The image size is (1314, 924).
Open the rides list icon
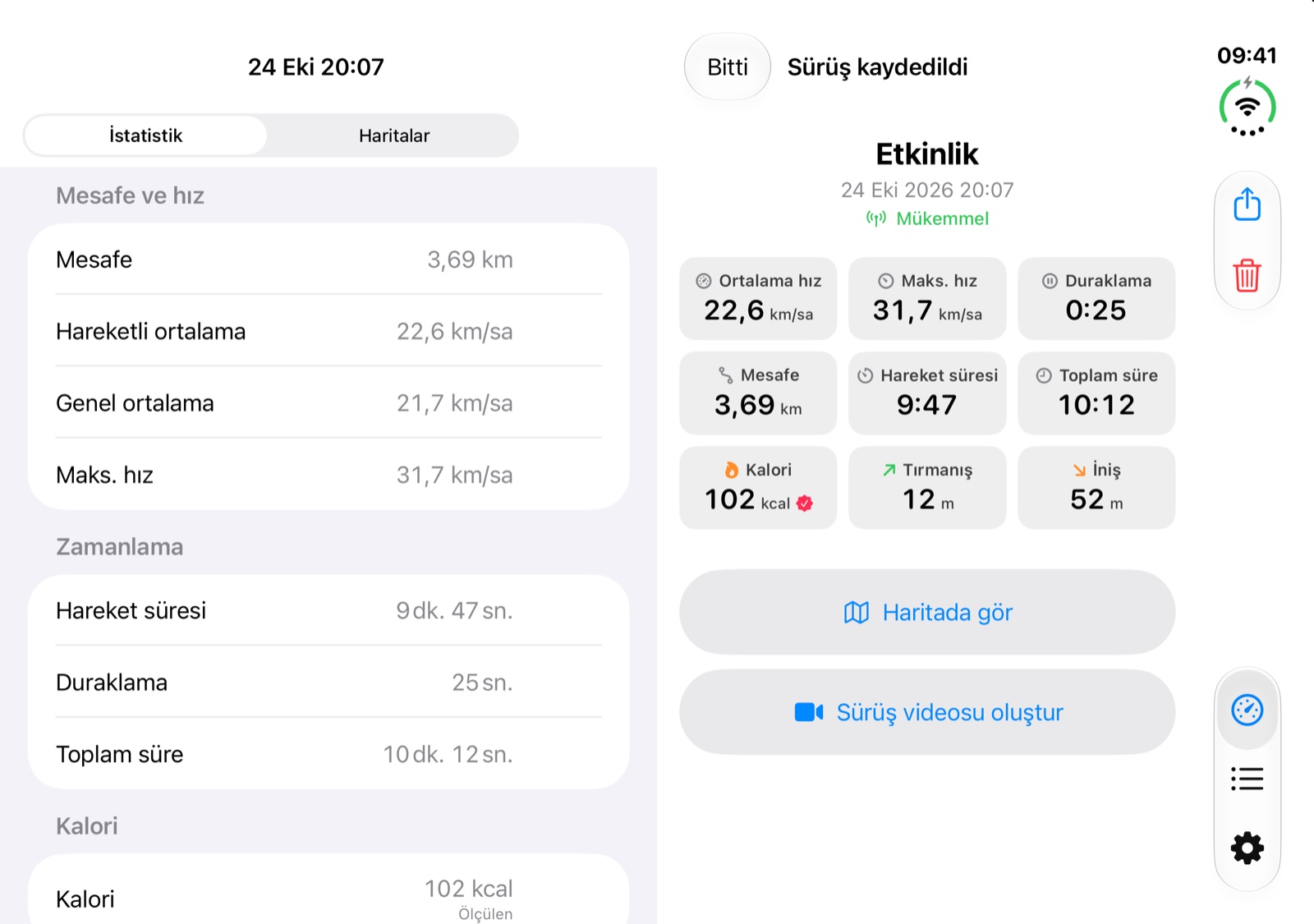point(1247,779)
